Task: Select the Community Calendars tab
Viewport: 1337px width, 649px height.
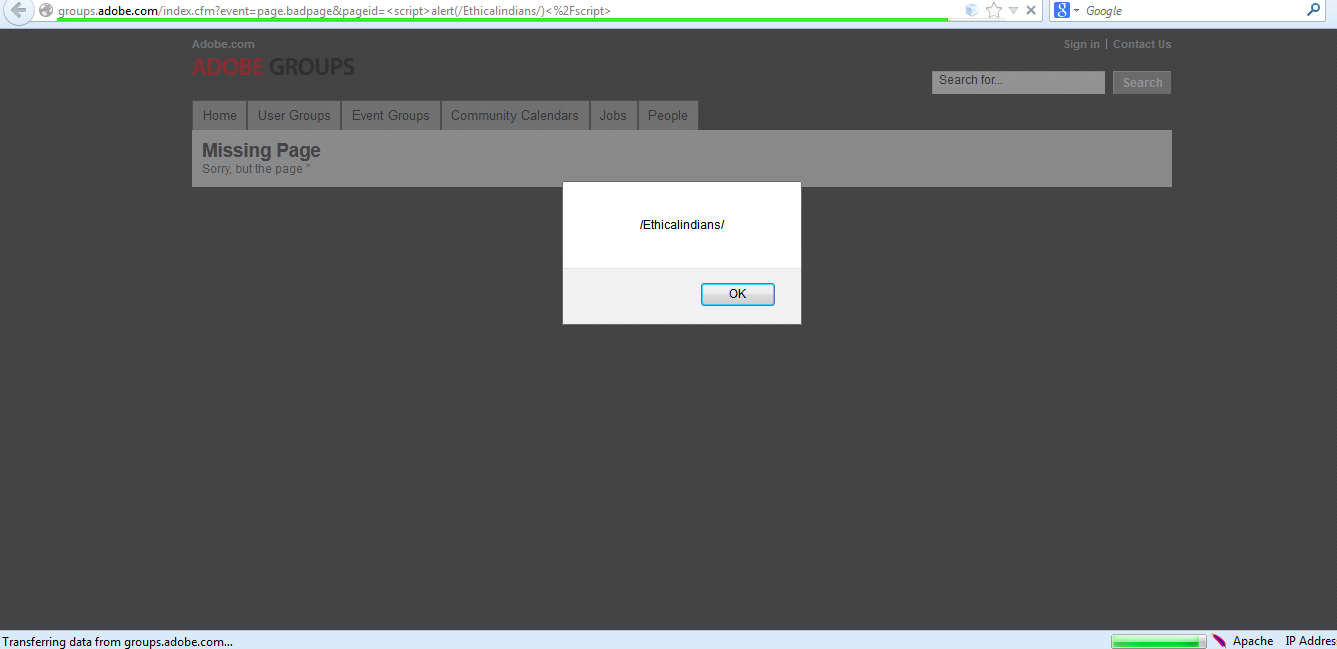Action: coord(515,115)
